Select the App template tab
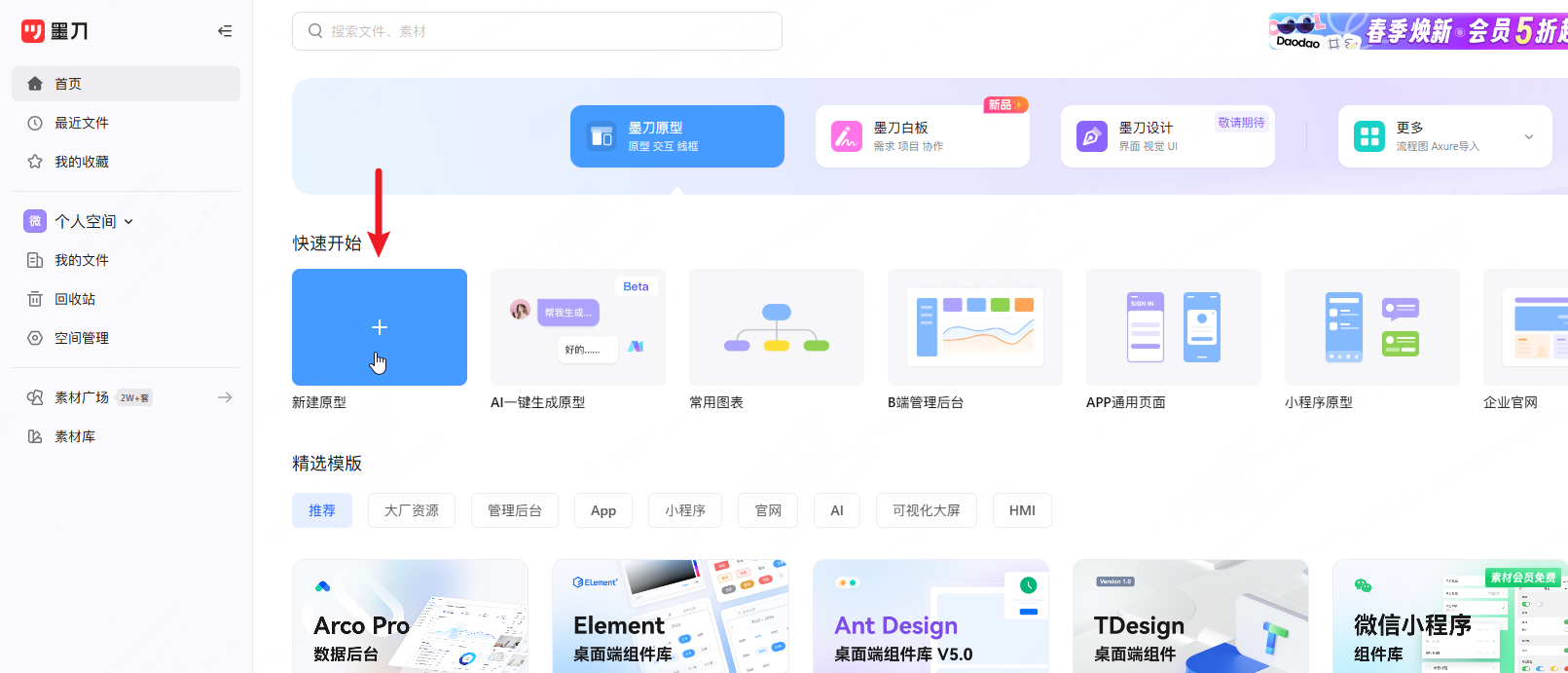 click(603, 510)
